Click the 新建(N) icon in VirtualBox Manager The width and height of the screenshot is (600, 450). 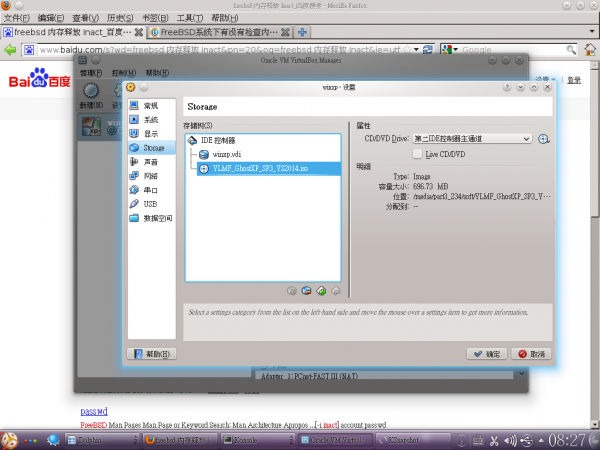pos(91,95)
